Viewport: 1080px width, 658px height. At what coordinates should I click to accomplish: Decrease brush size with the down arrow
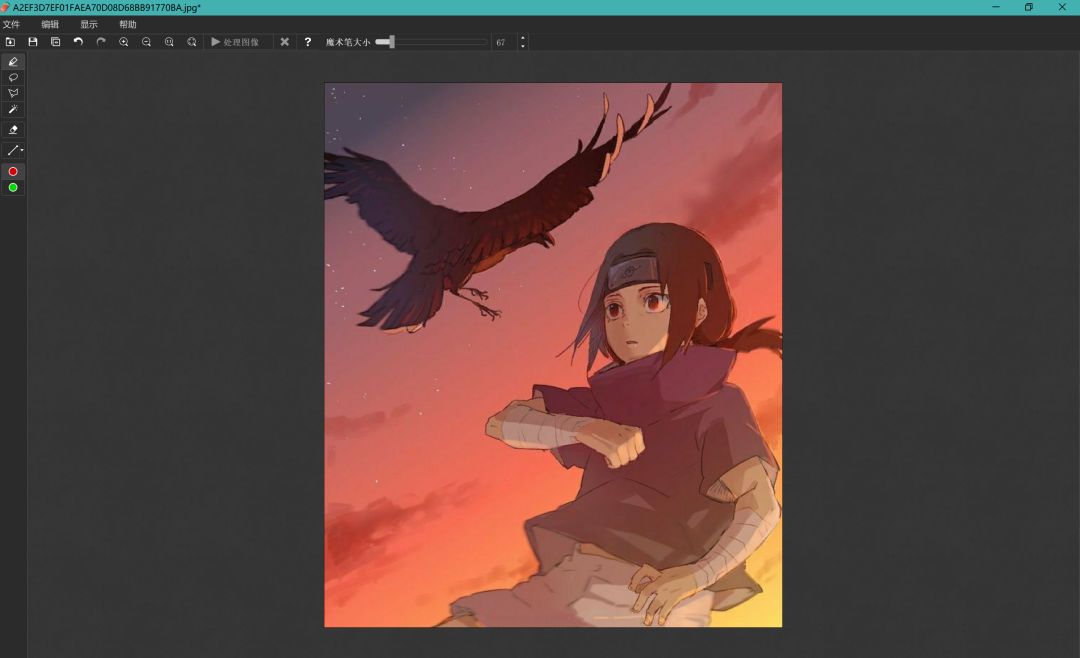click(x=523, y=46)
